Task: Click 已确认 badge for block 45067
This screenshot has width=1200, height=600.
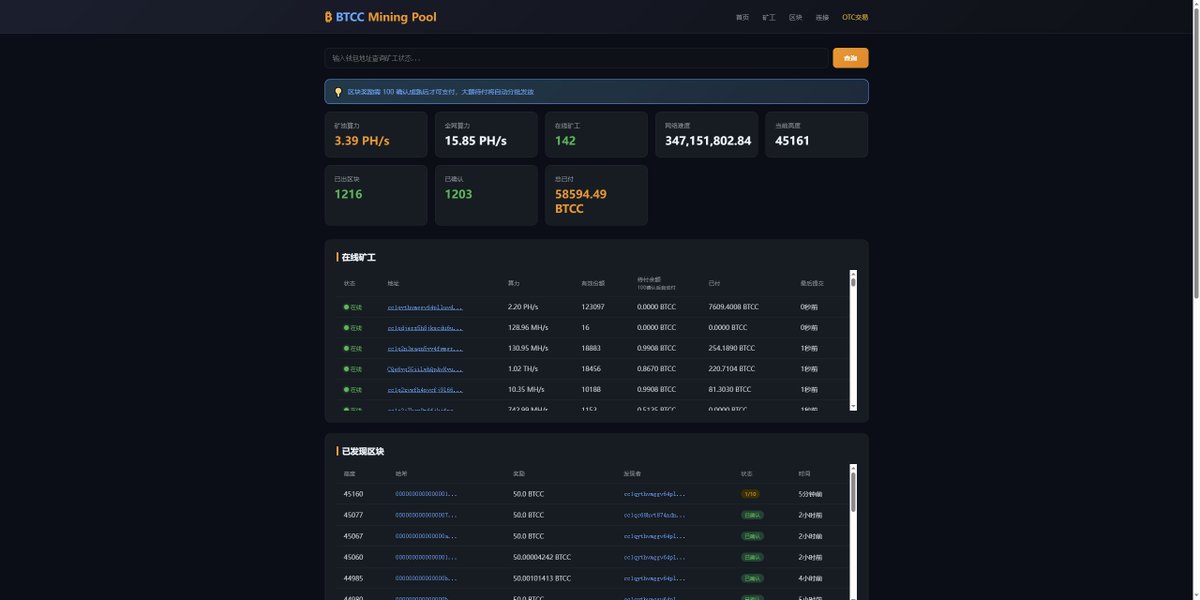Action: click(752, 536)
